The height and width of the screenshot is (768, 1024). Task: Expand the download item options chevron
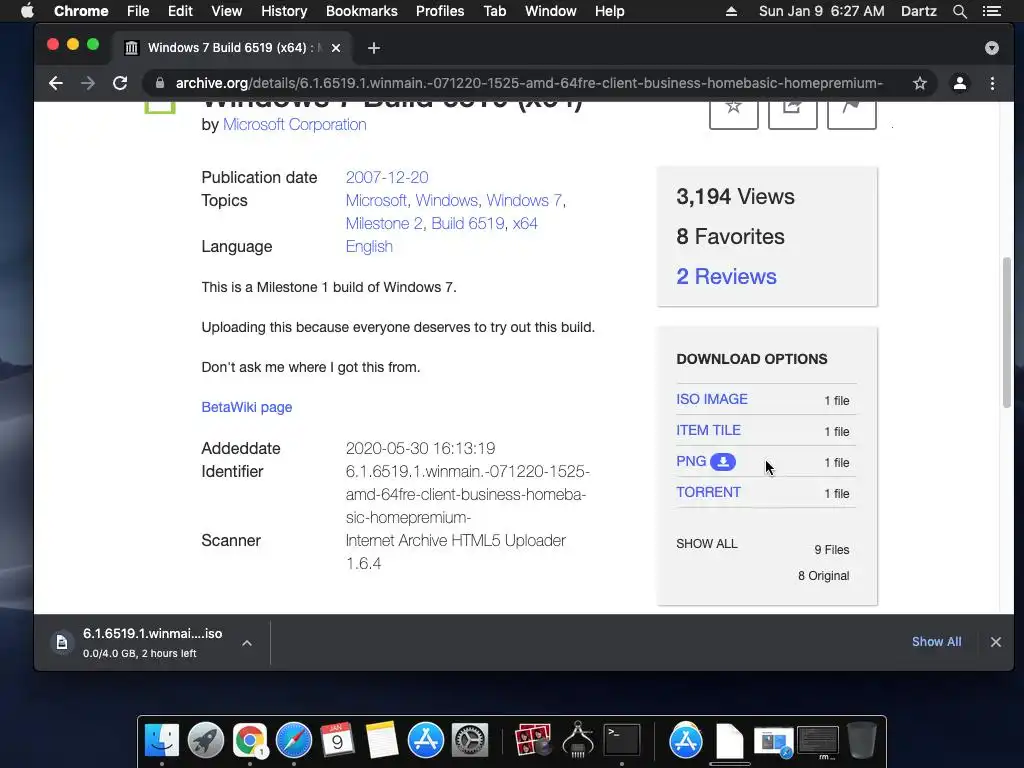point(247,643)
